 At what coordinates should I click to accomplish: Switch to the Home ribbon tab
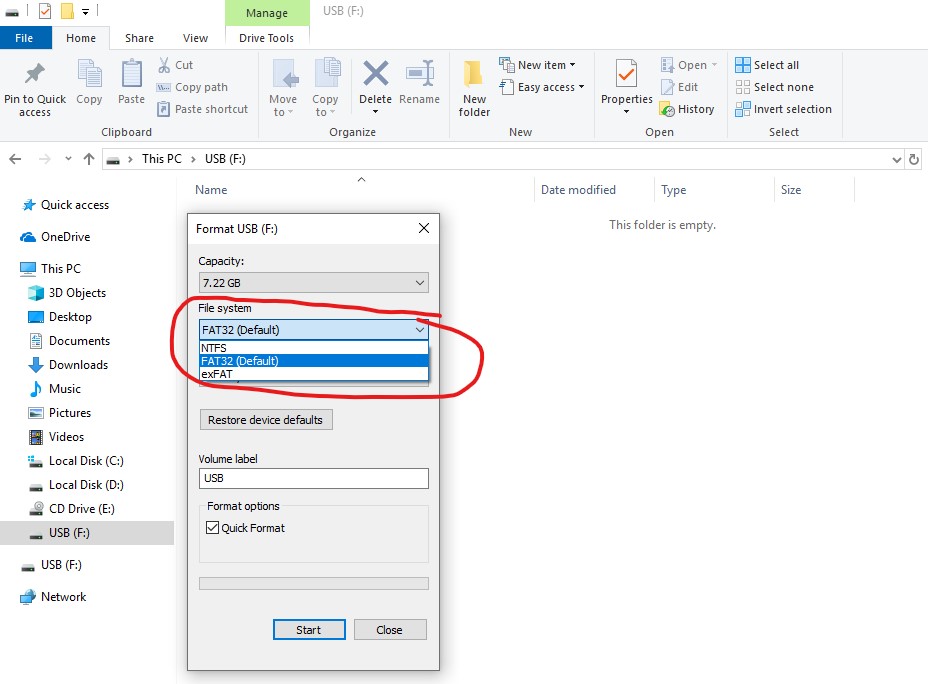(x=81, y=38)
